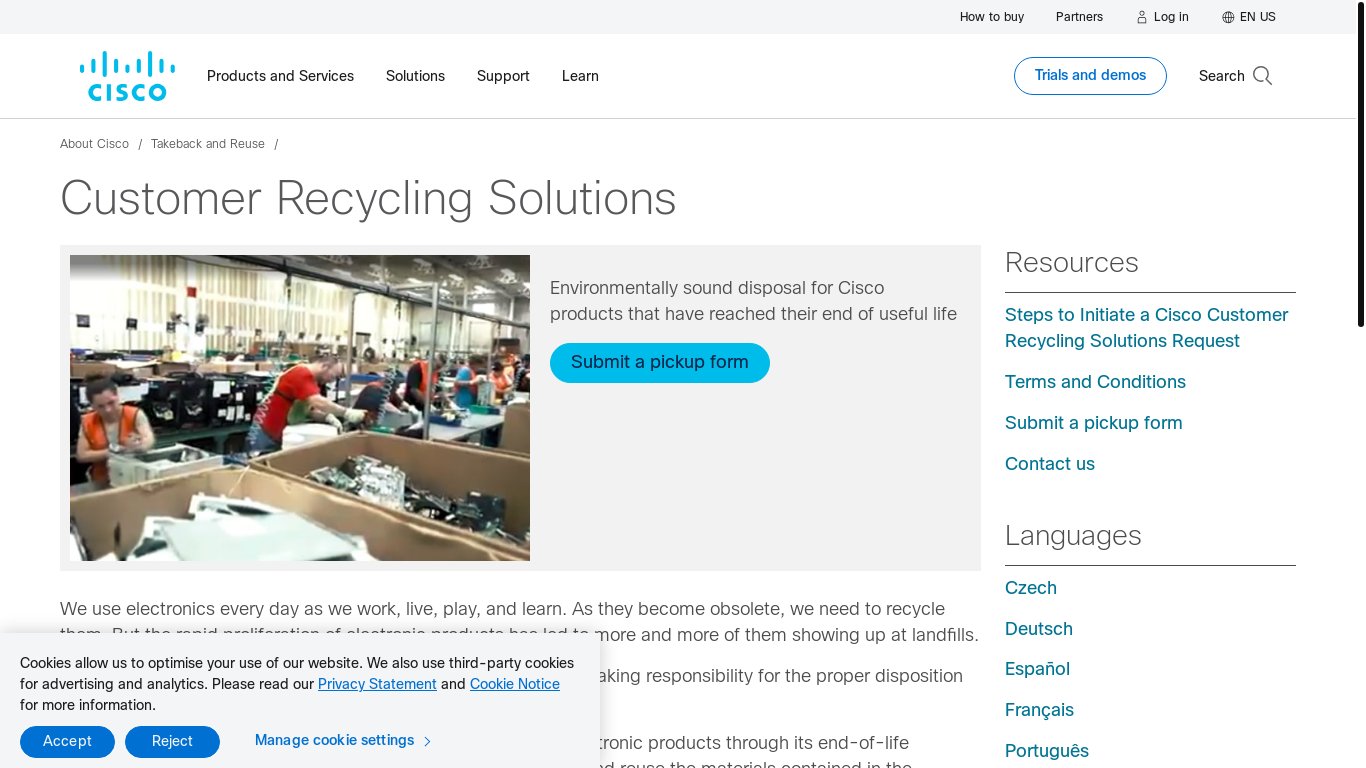1366x768 pixels.
Task: Open the Privacy Statement link
Action: (x=377, y=684)
